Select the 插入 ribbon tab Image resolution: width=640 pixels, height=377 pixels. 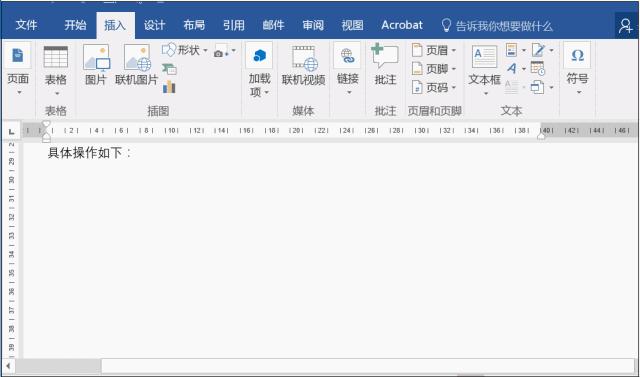click(x=115, y=25)
